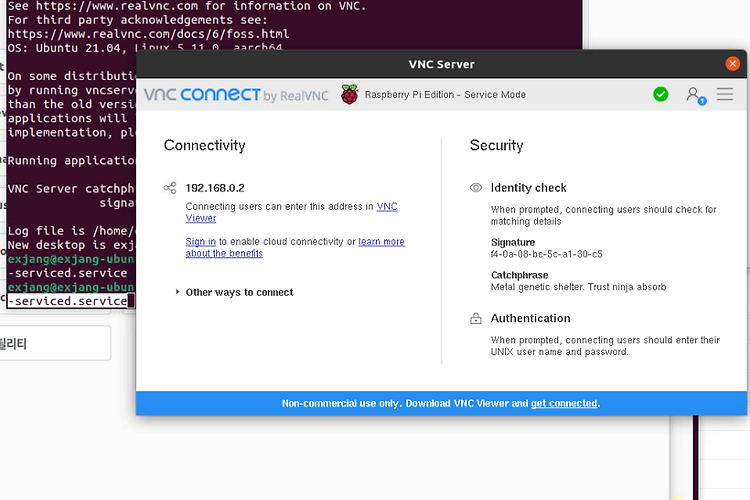Click the share icon beside 192.168.0.2
The height and width of the screenshot is (500, 750).
pyautogui.click(x=170, y=188)
